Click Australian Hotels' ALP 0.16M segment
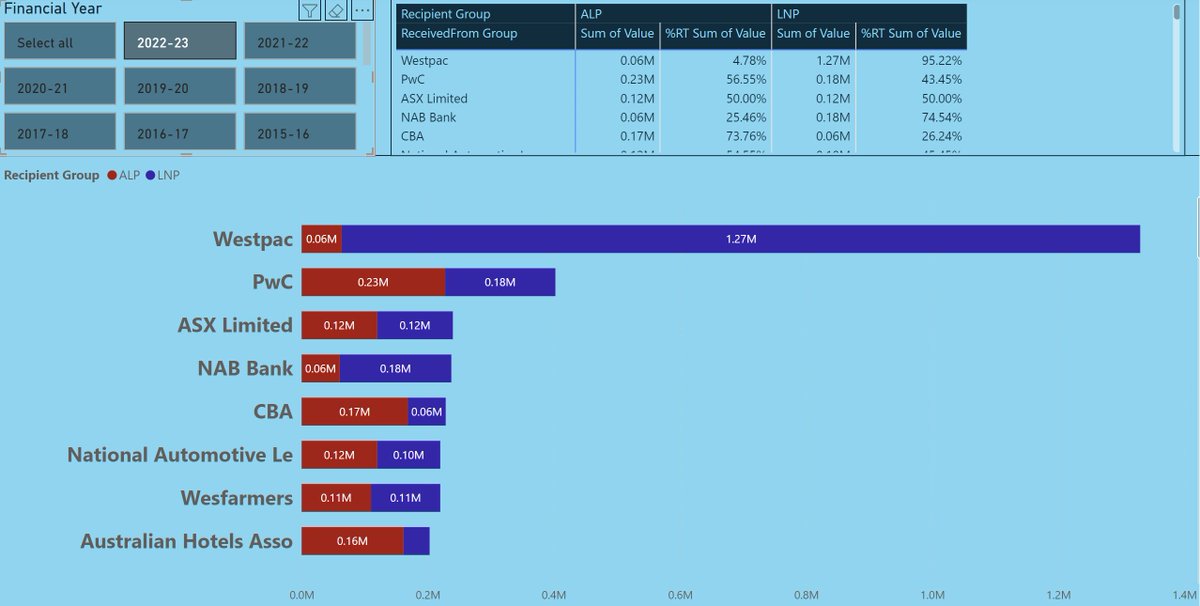The image size is (1200, 606). (352, 541)
